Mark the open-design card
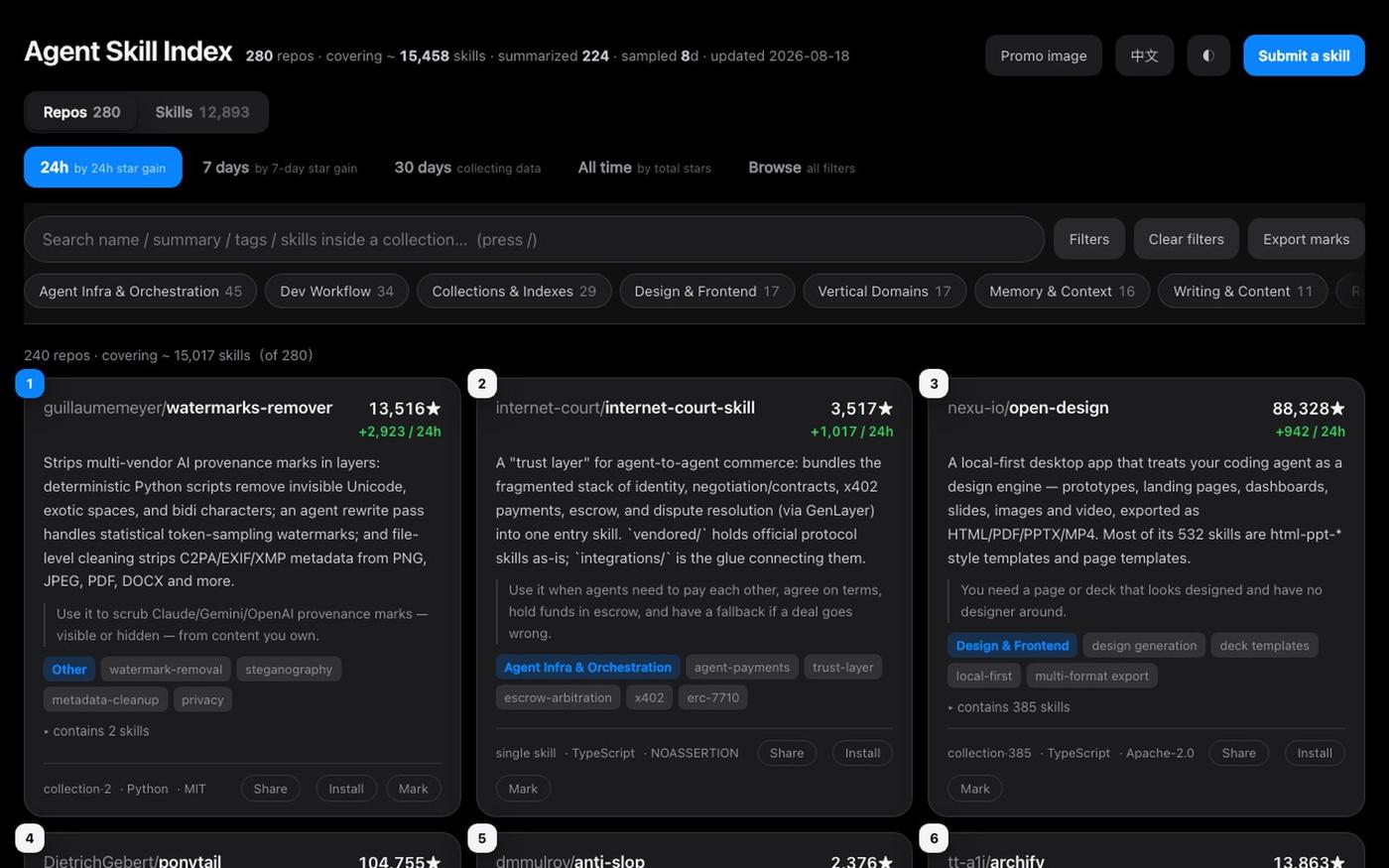1389x868 pixels. tap(975, 789)
